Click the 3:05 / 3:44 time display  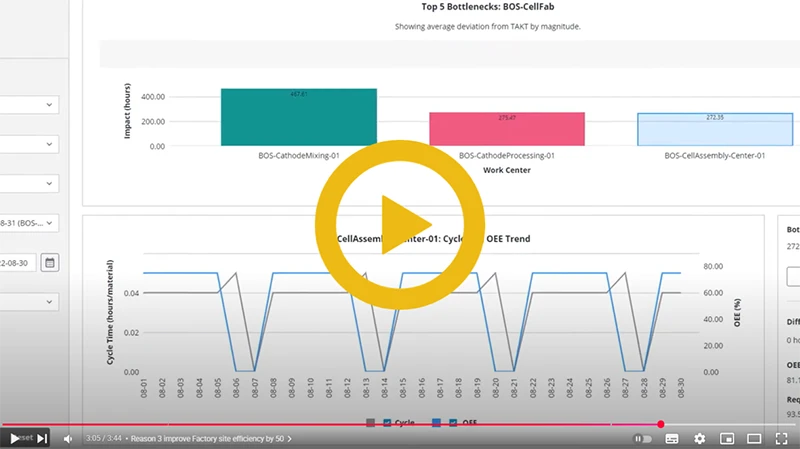point(104,439)
